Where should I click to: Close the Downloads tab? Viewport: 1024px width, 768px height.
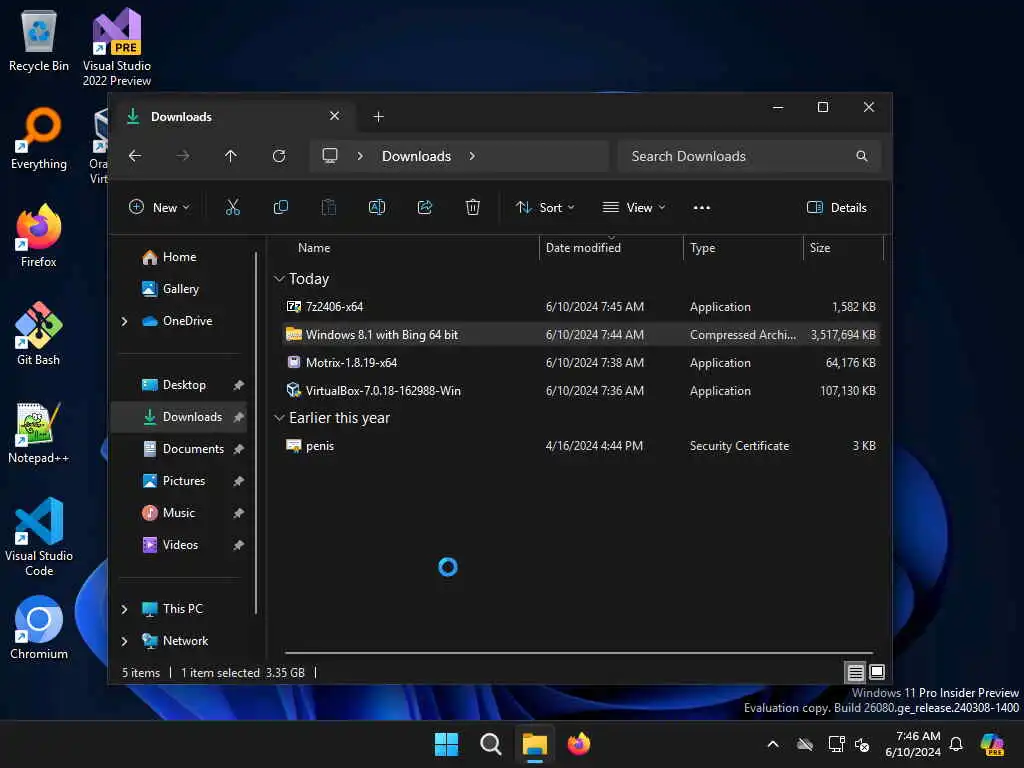pos(334,116)
